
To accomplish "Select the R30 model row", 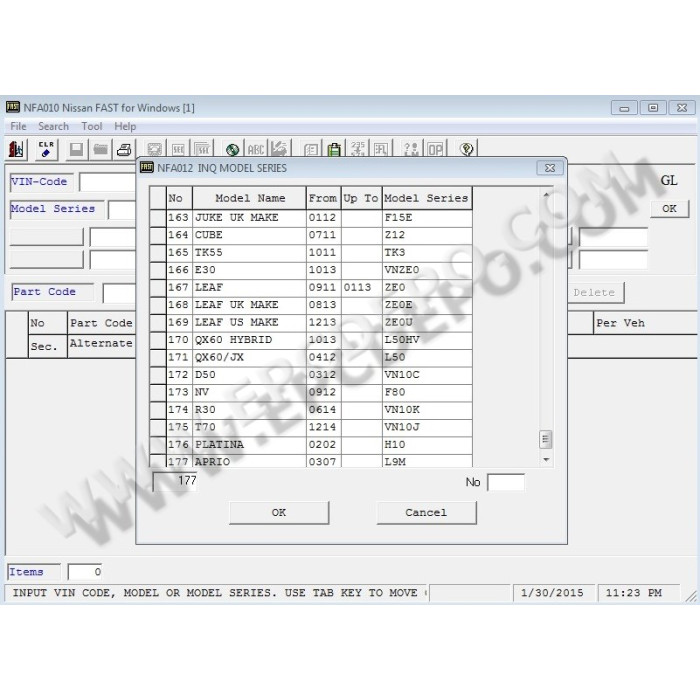I will 311,410.
